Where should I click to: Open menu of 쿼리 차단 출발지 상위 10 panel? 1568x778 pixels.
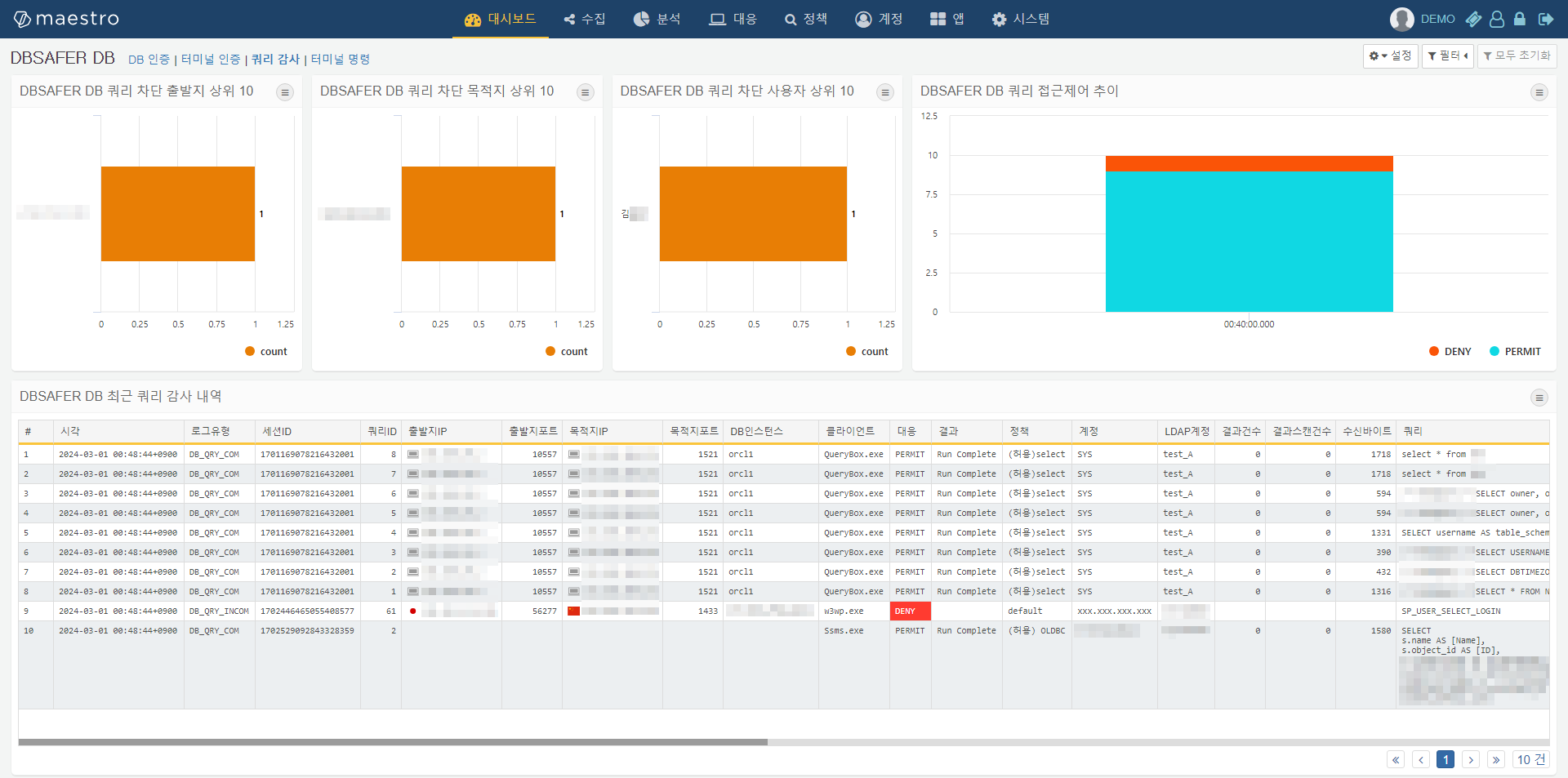(285, 92)
